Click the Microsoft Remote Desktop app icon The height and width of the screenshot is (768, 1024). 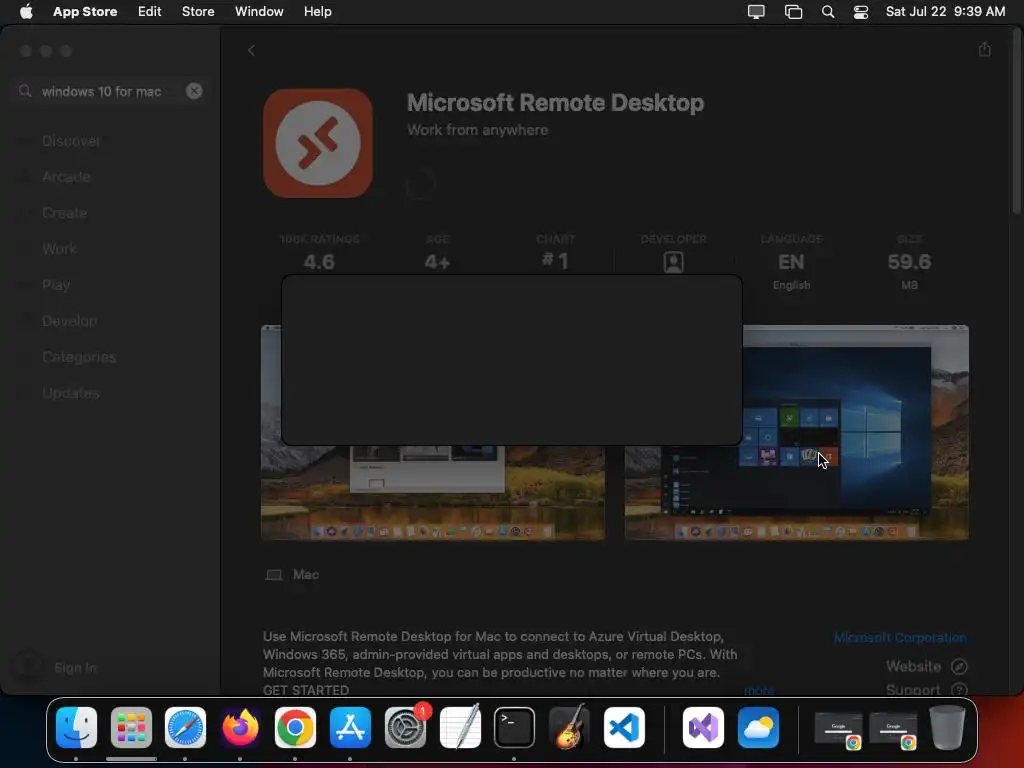pyautogui.click(x=318, y=143)
